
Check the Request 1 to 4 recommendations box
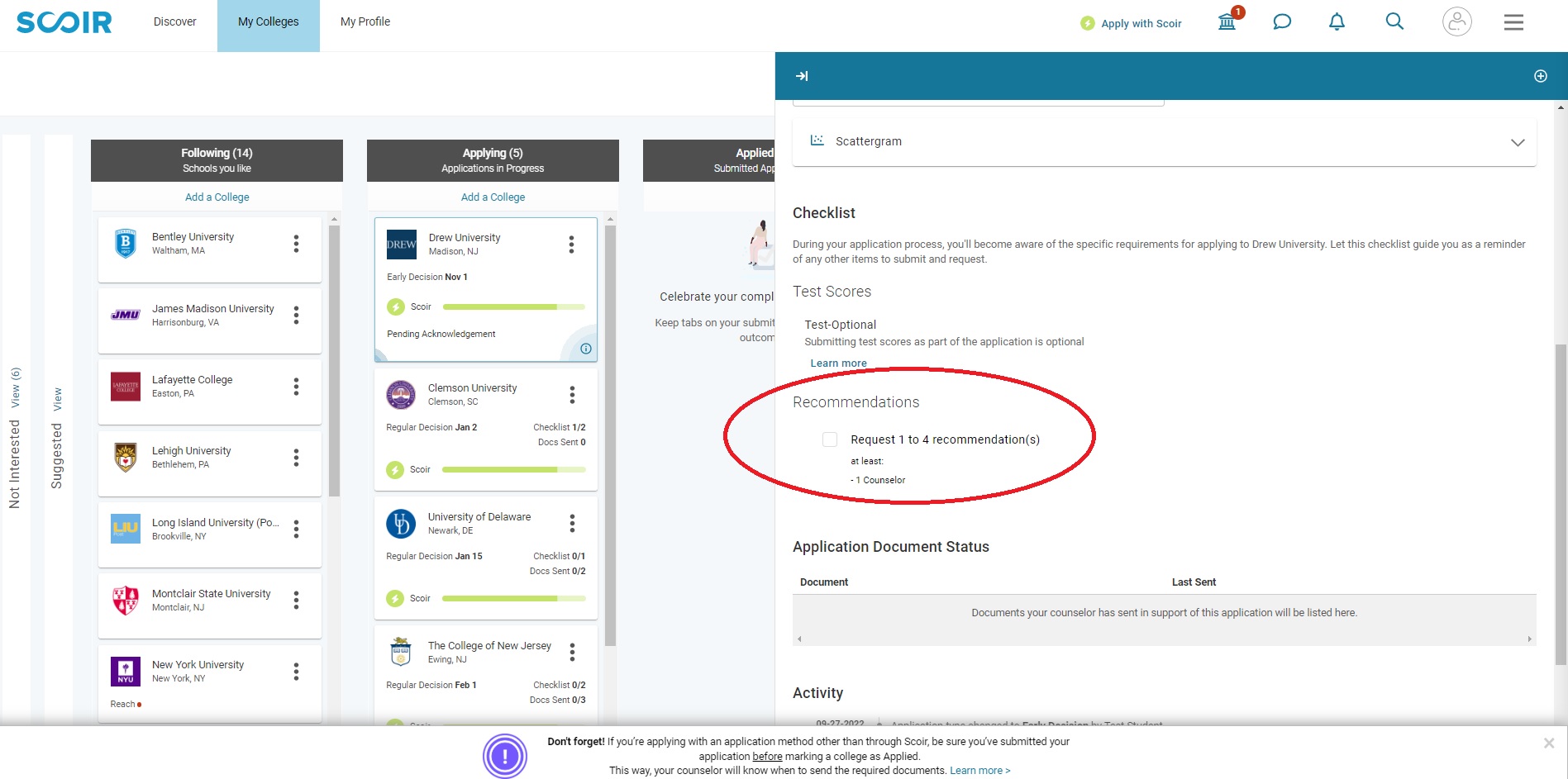[830, 439]
